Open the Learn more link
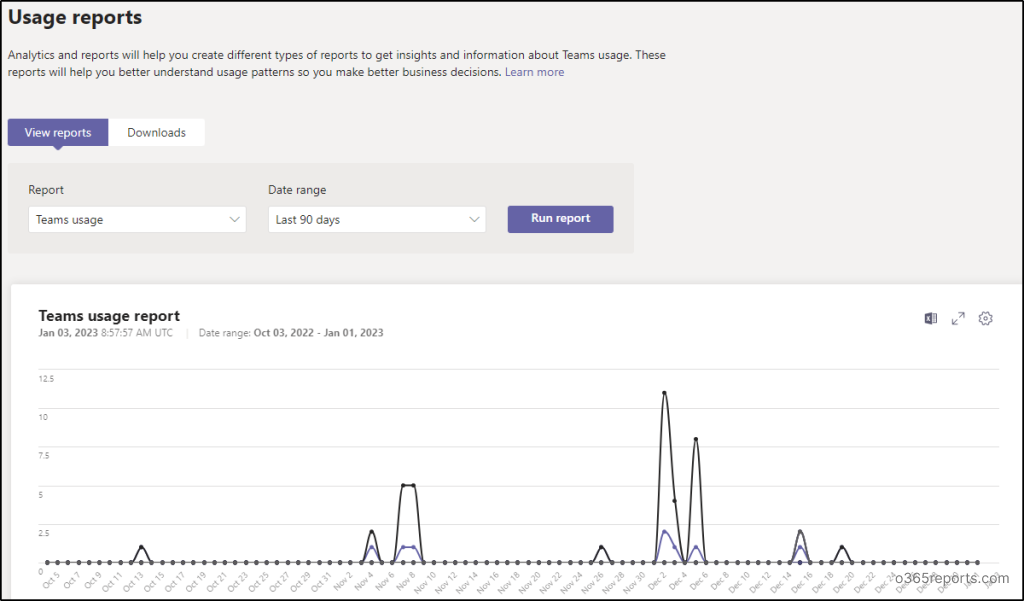 pyautogui.click(x=534, y=72)
